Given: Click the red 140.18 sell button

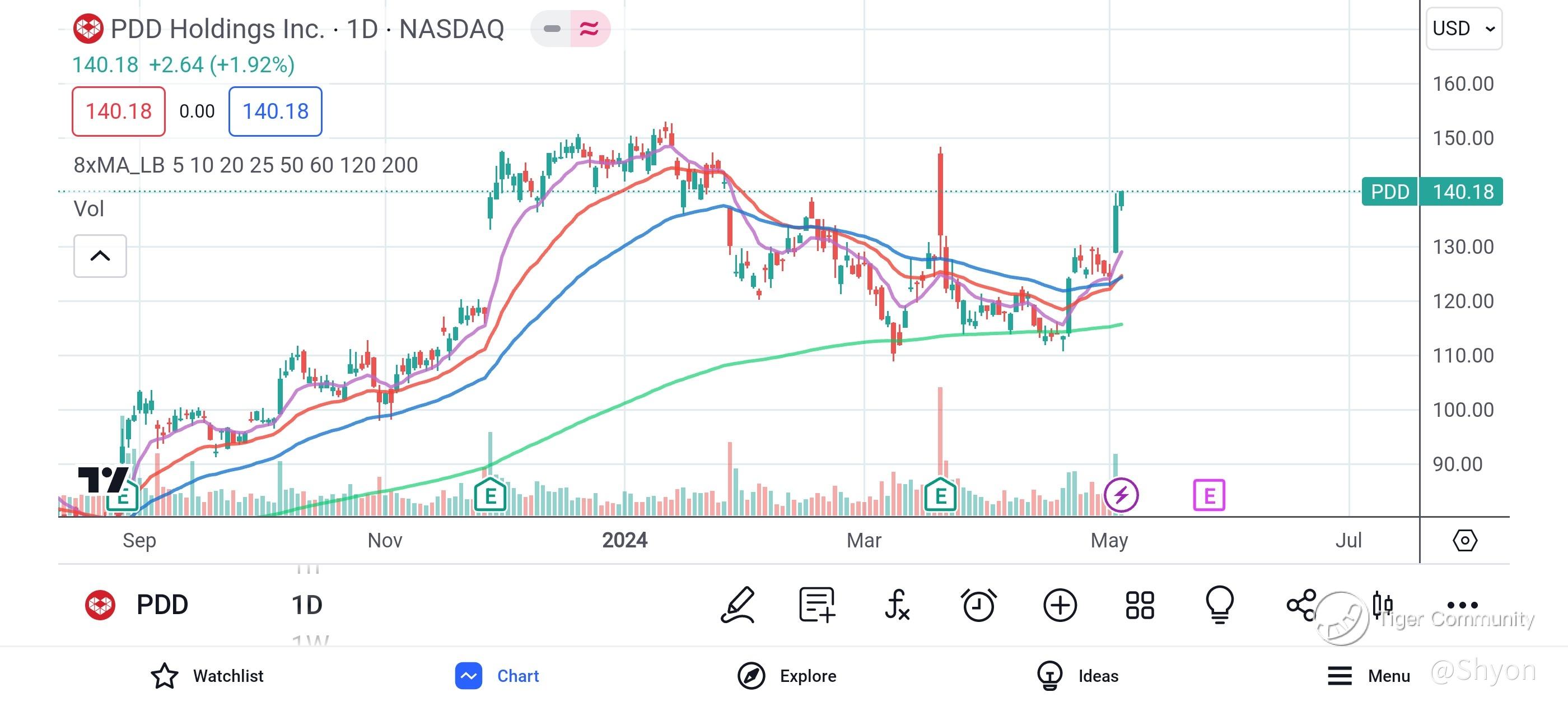Looking at the screenshot, I should (x=119, y=112).
